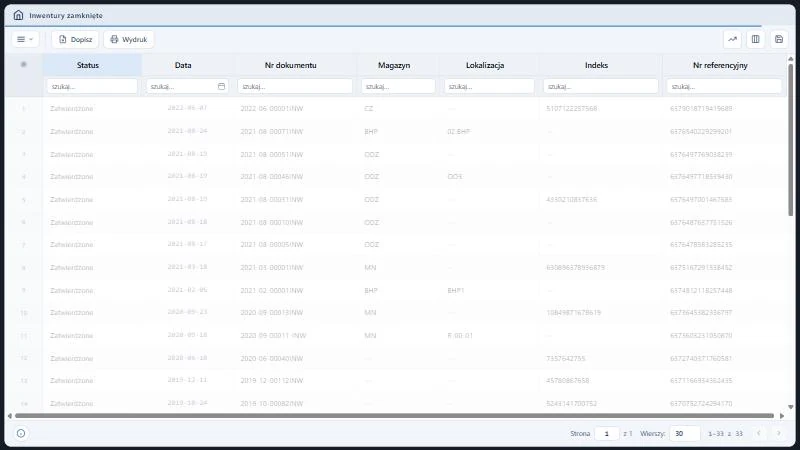Select document 2019 12 00112 INW
The image size is (800, 450).
271,381
